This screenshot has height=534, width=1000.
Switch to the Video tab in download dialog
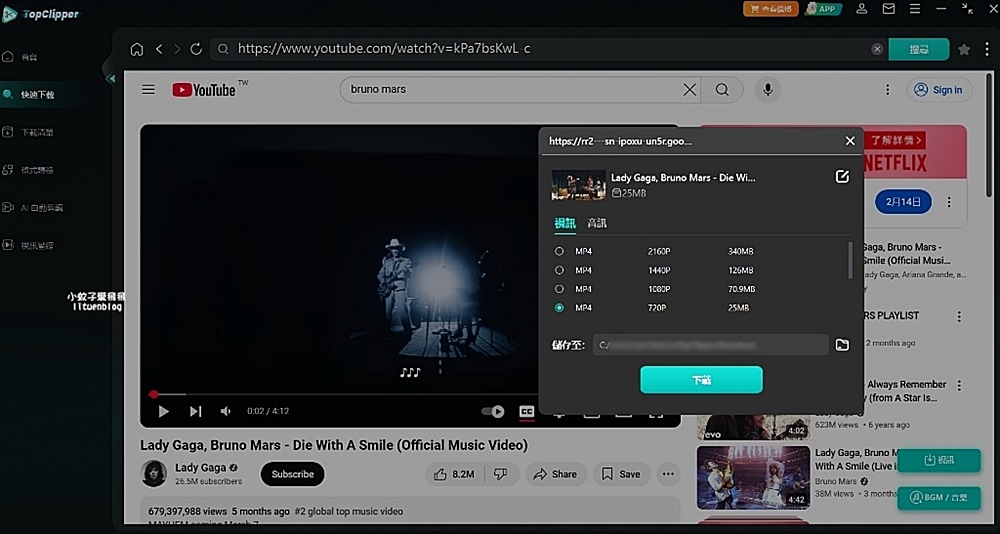[565, 223]
